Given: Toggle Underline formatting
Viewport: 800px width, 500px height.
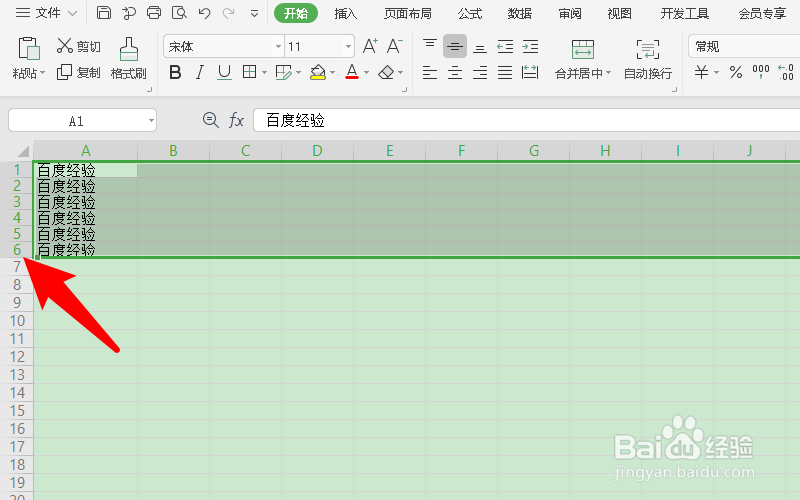Looking at the screenshot, I should pyautogui.click(x=224, y=72).
